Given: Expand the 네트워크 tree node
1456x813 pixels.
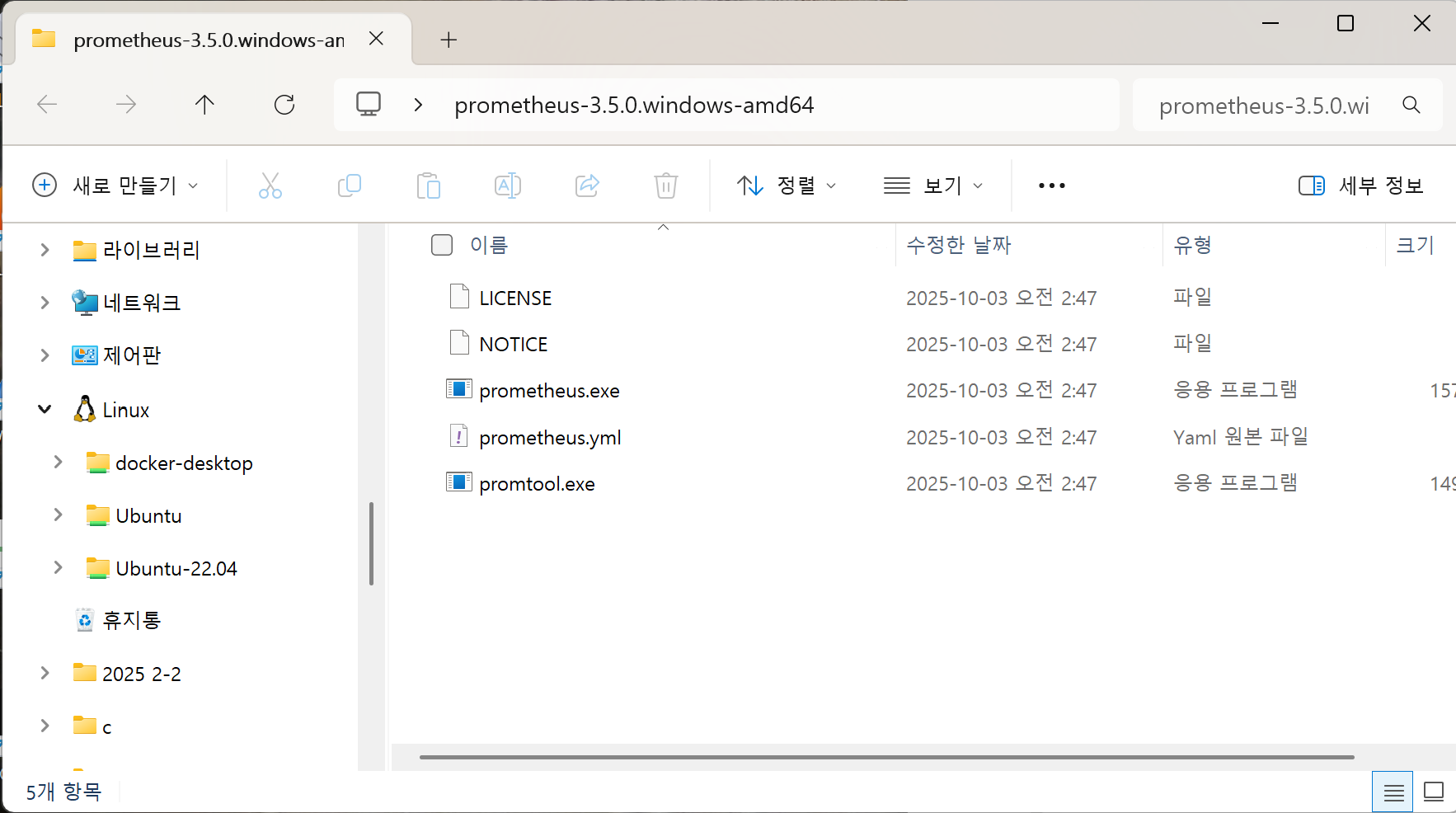Looking at the screenshot, I should 45,303.
